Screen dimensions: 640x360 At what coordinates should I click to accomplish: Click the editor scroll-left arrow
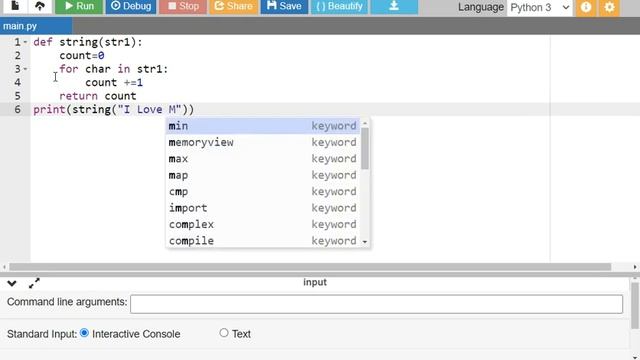(x=4, y=267)
